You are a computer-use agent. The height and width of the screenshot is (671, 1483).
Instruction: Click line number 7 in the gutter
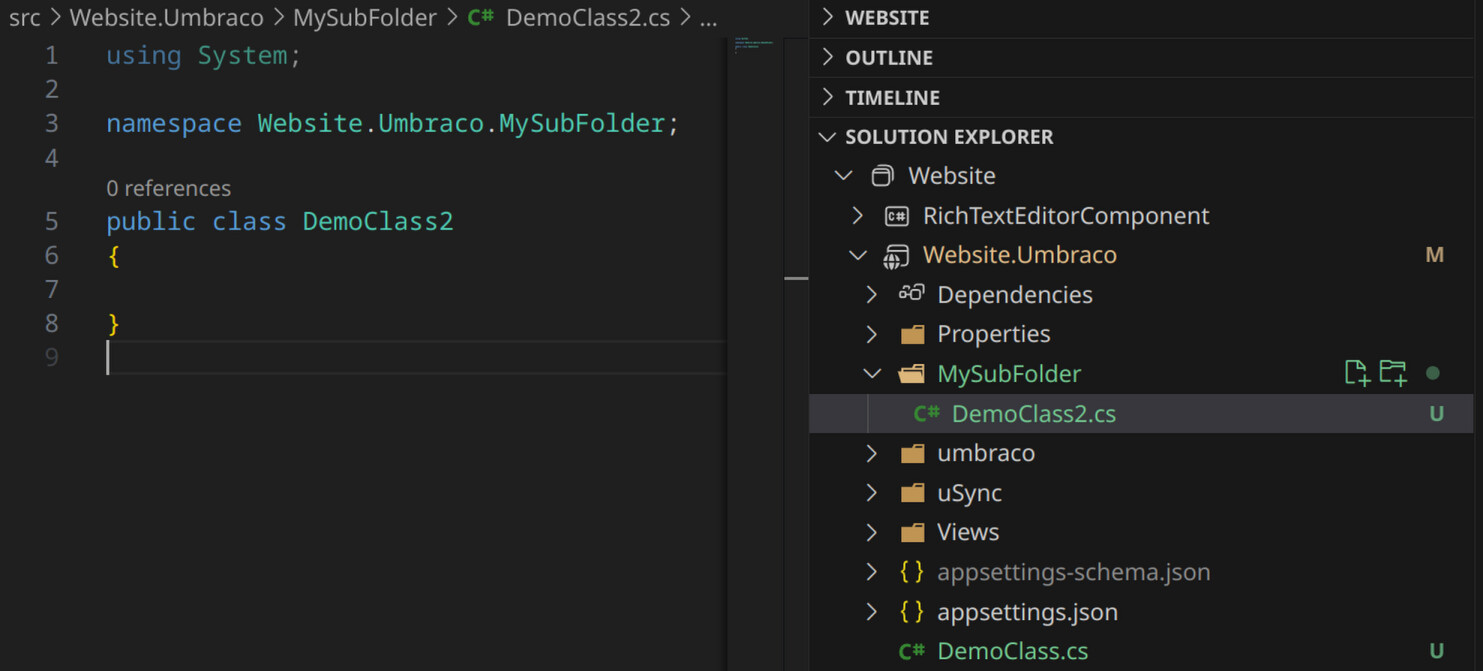[52, 290]
